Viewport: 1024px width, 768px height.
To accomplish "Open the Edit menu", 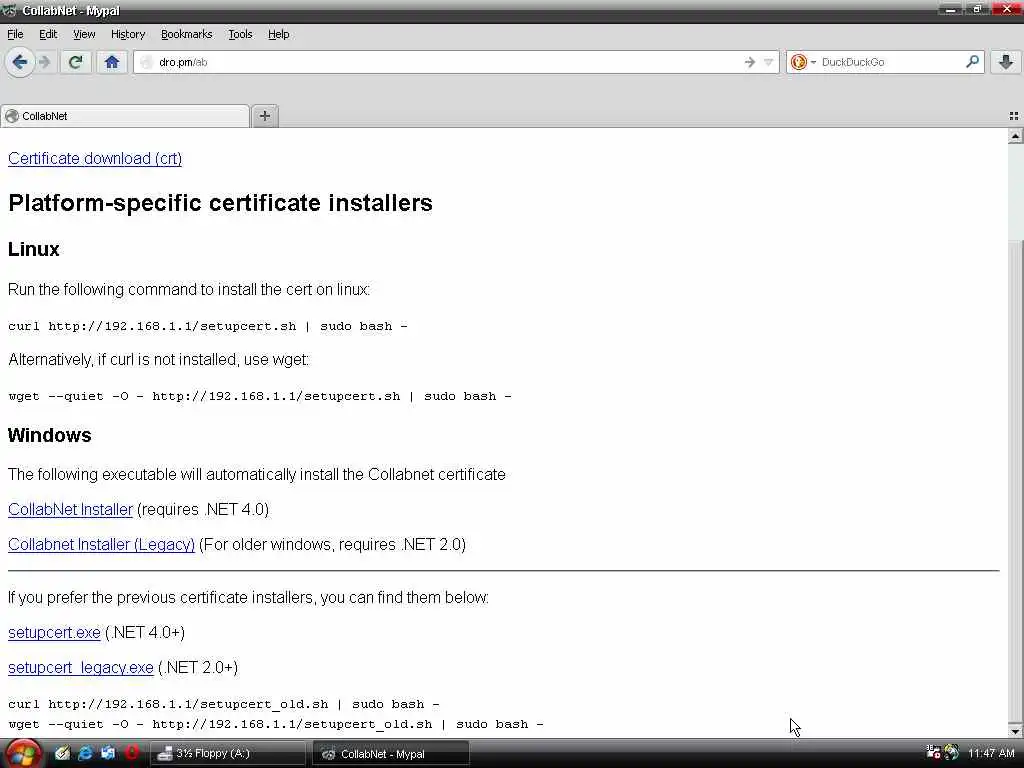I will click(48, 35).
